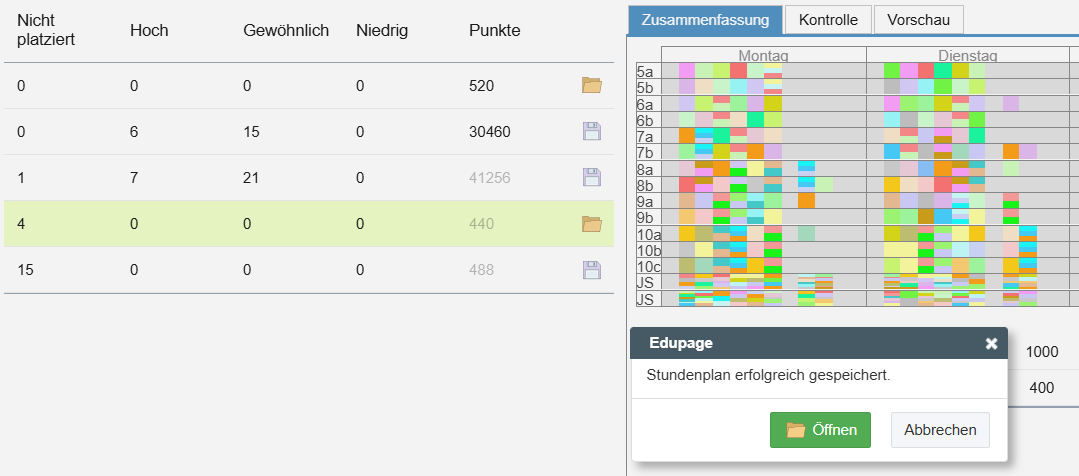Screen dimensions: 1079x476
Task: Save the timetable with 41256 points
Action: pos(592,177)
